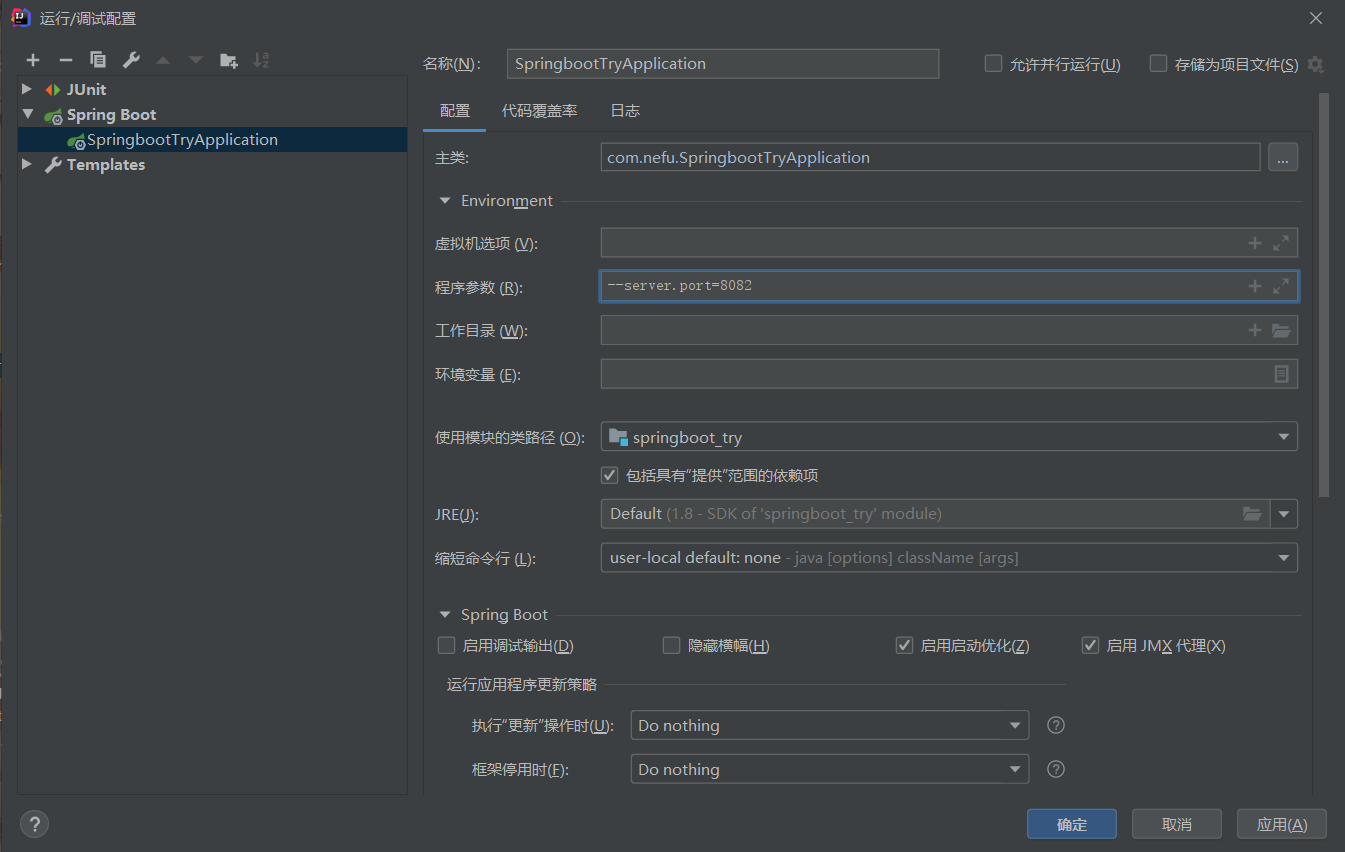This screenshot has width=1345, height=852.
Task: Insert macro plus in VM options field
Action: click(1255, 243)
